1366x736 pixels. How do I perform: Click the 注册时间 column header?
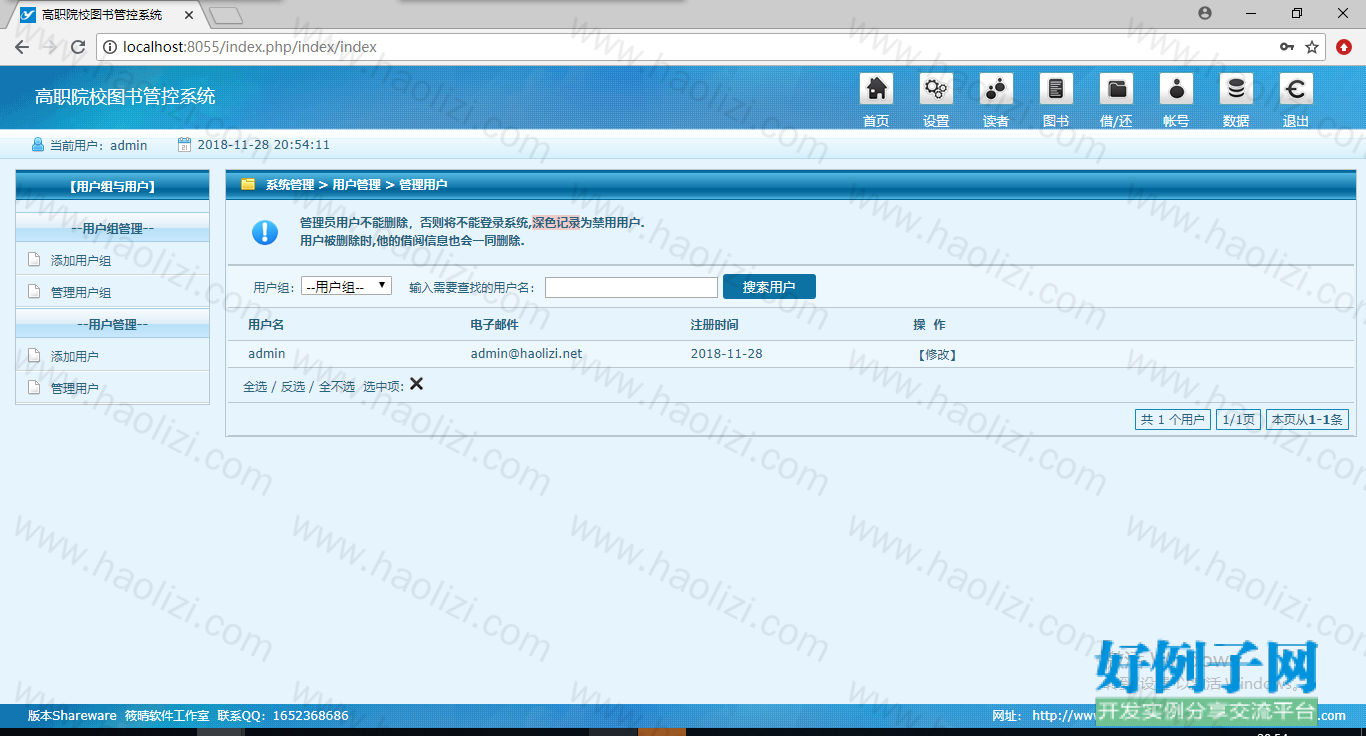click(x=715, y=325)
